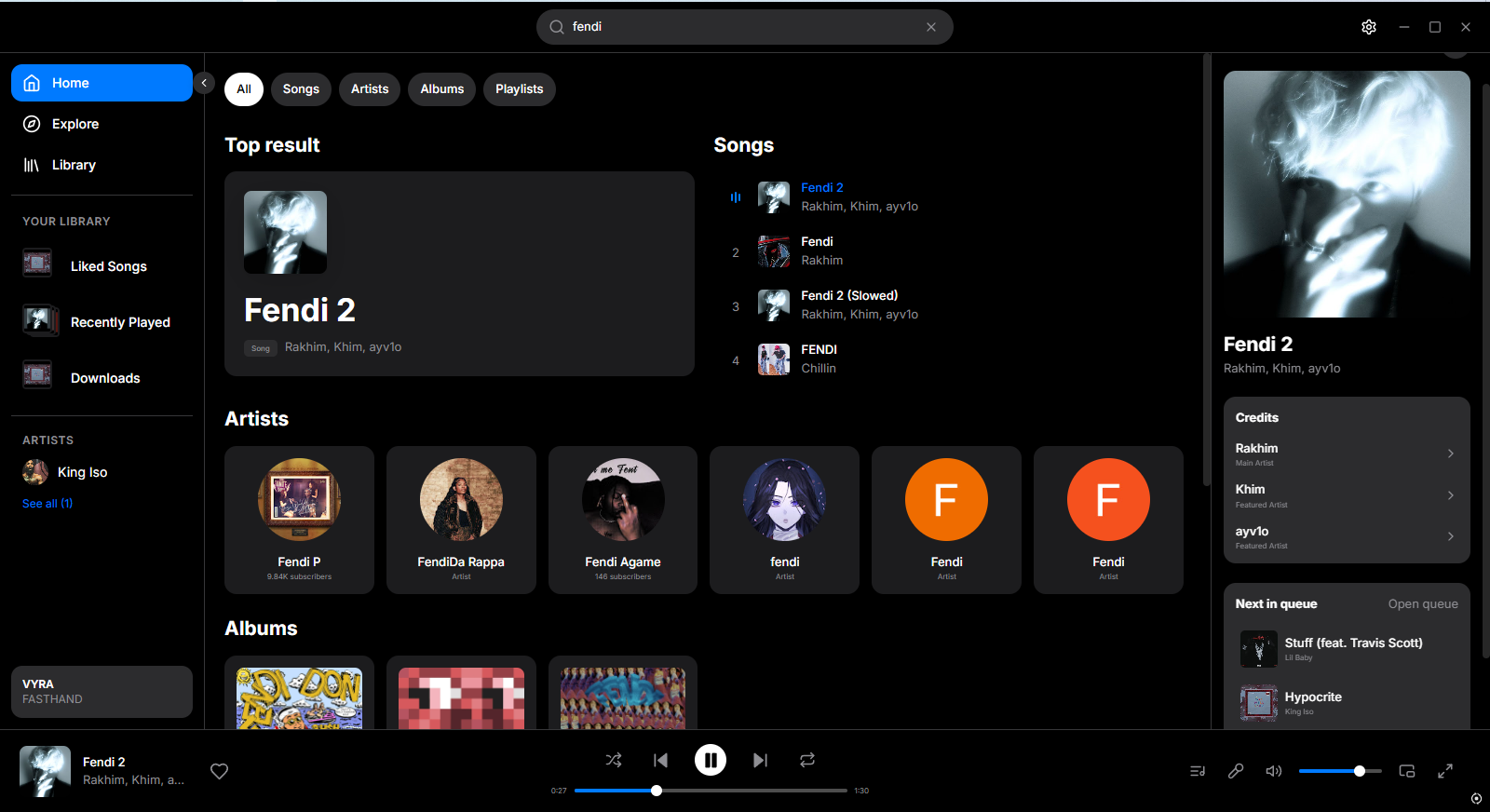
Task: Pause the current song
Action: (711, 760)
